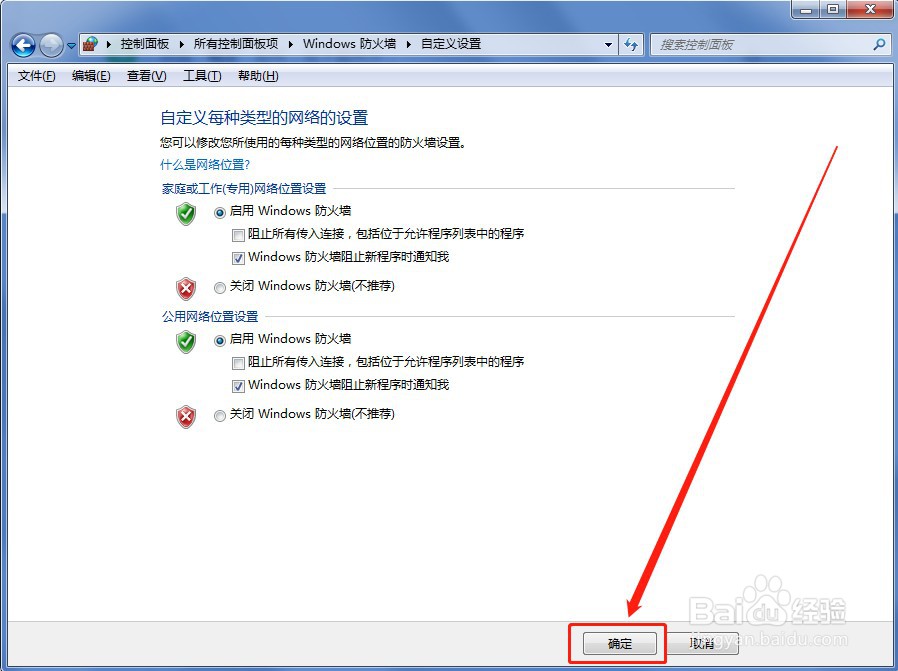
Task: Close the firewall settings window
Action: (870, 10)
